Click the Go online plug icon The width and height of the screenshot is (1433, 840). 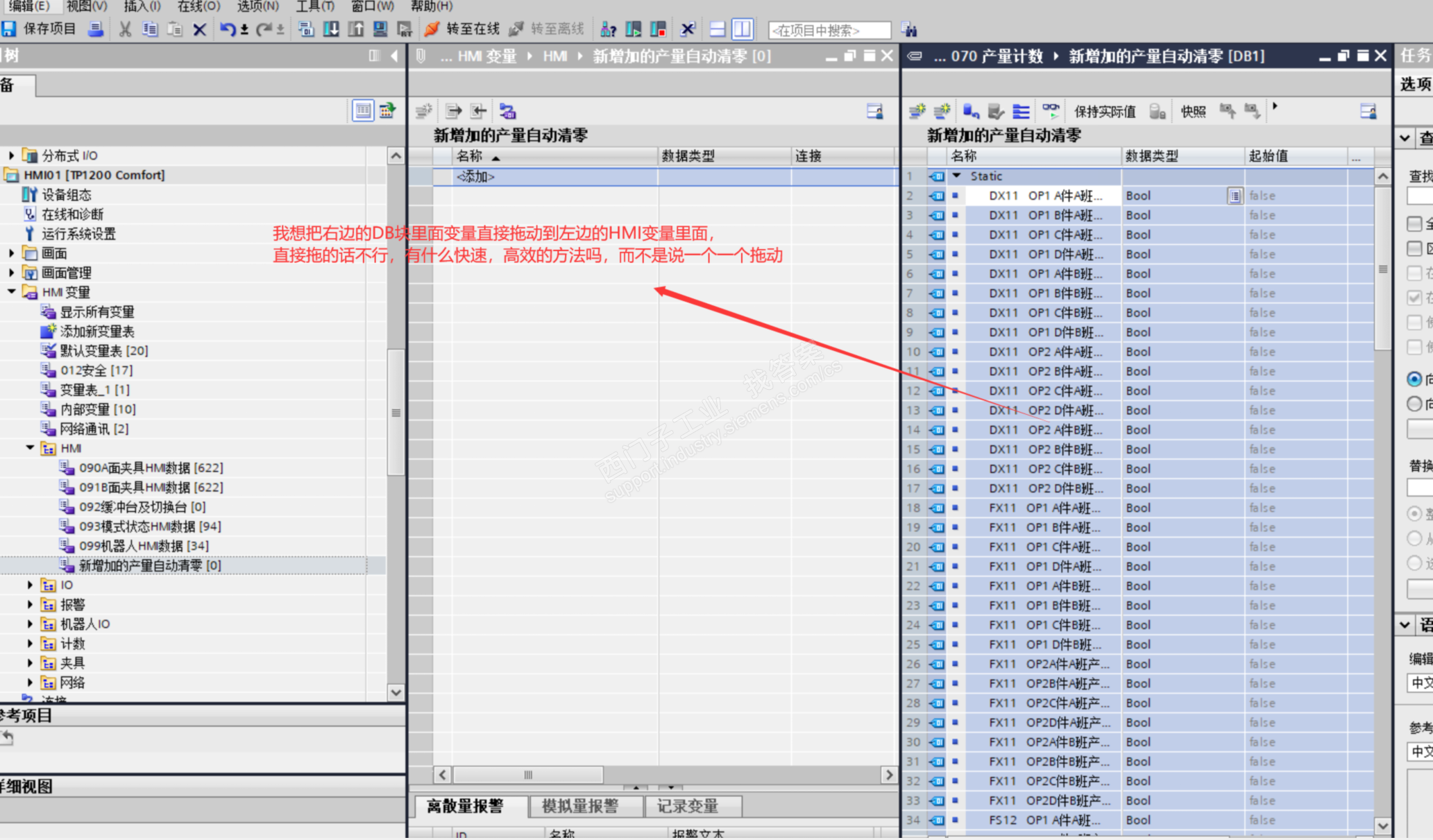pyautogui.click(x=432, y=29)
